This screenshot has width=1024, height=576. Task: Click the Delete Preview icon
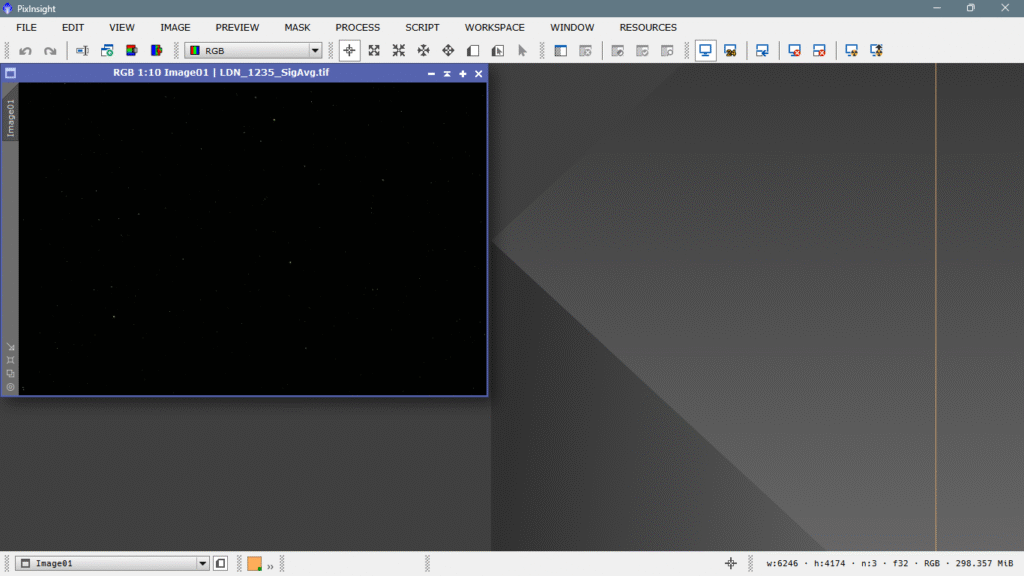[x=585, y=51]
